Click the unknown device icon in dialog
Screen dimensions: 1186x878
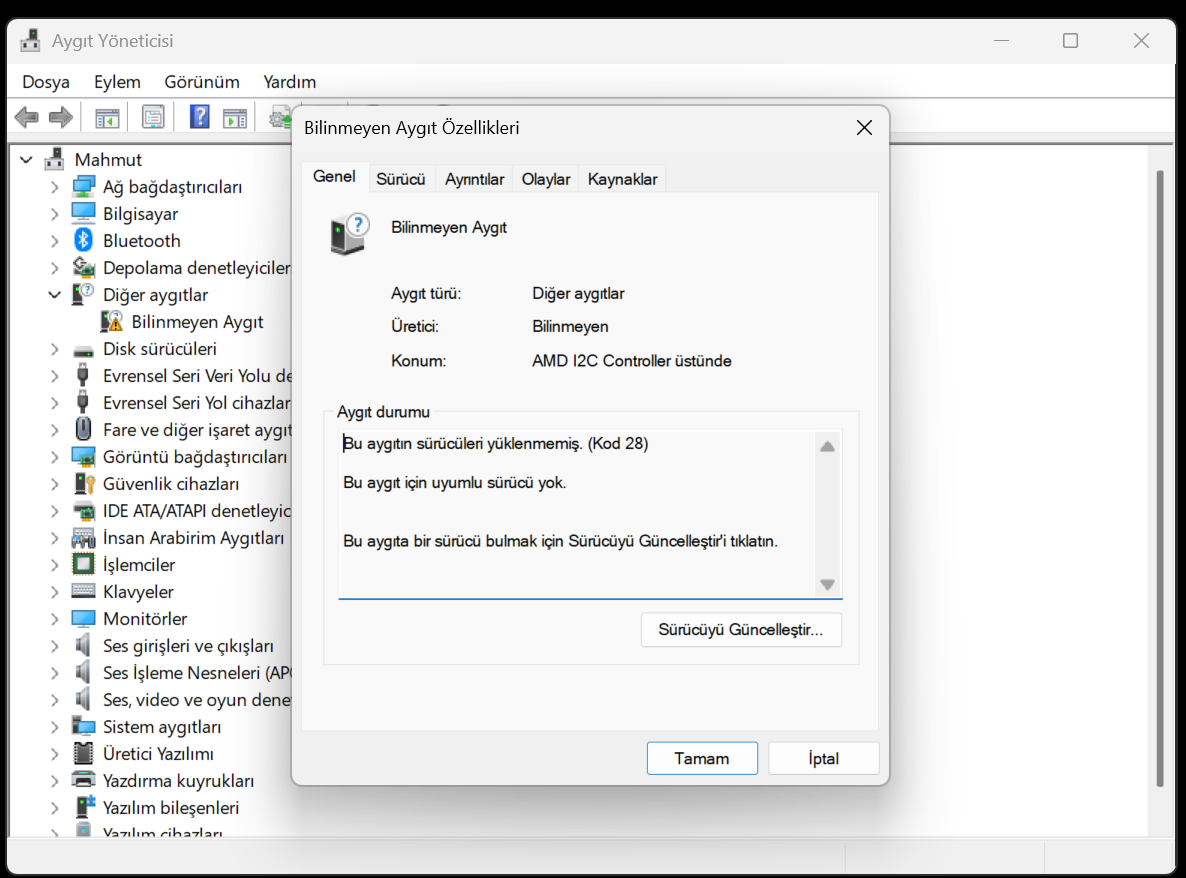349,234
